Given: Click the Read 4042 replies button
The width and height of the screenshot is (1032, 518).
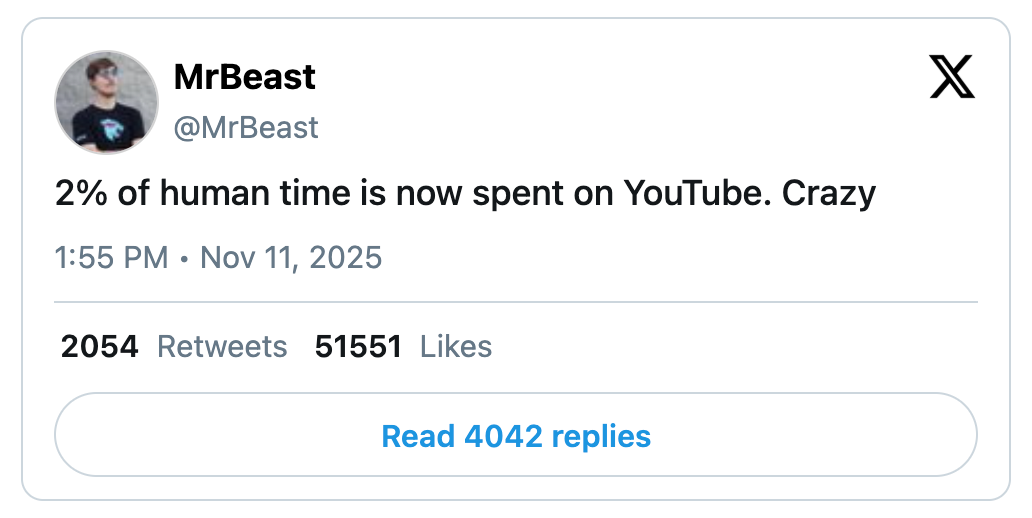Looking at the screenshot, I should click(515, 436).
